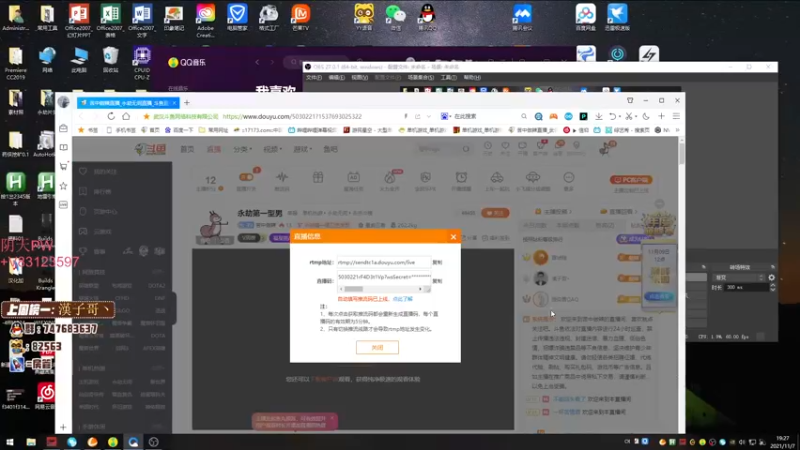Open the 常用网址 bookmark folder
800x450 pixels.
coord(213,130)
